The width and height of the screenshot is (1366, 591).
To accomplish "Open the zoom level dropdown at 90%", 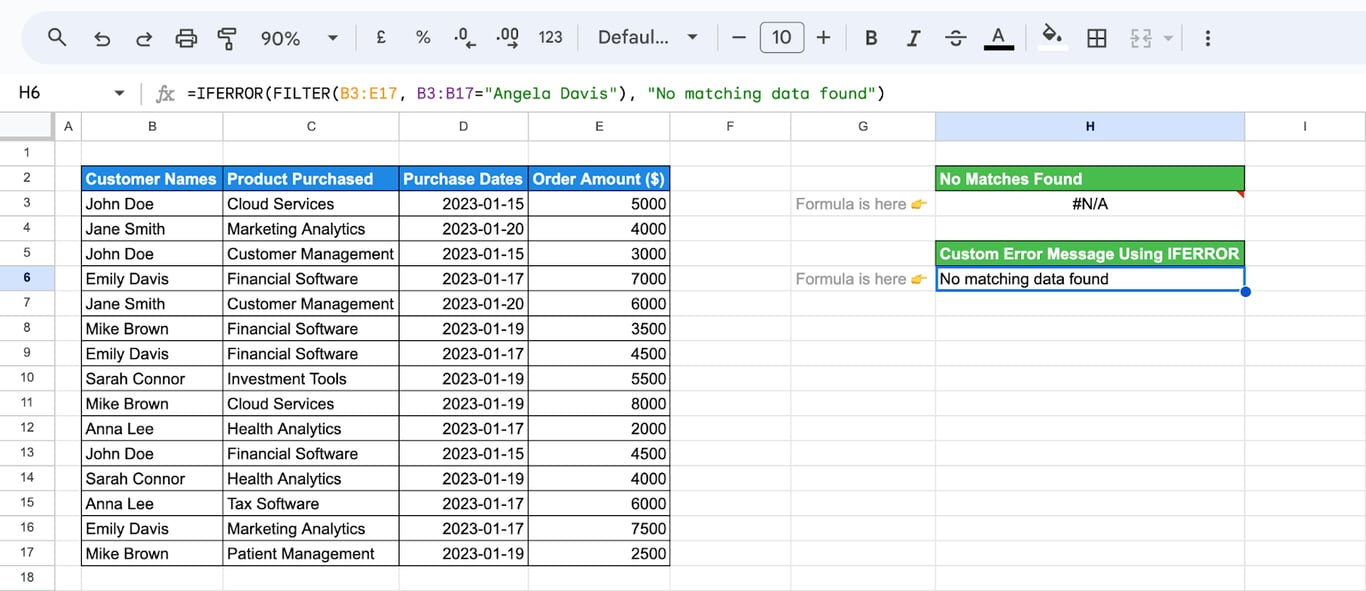I will (299, 38).
